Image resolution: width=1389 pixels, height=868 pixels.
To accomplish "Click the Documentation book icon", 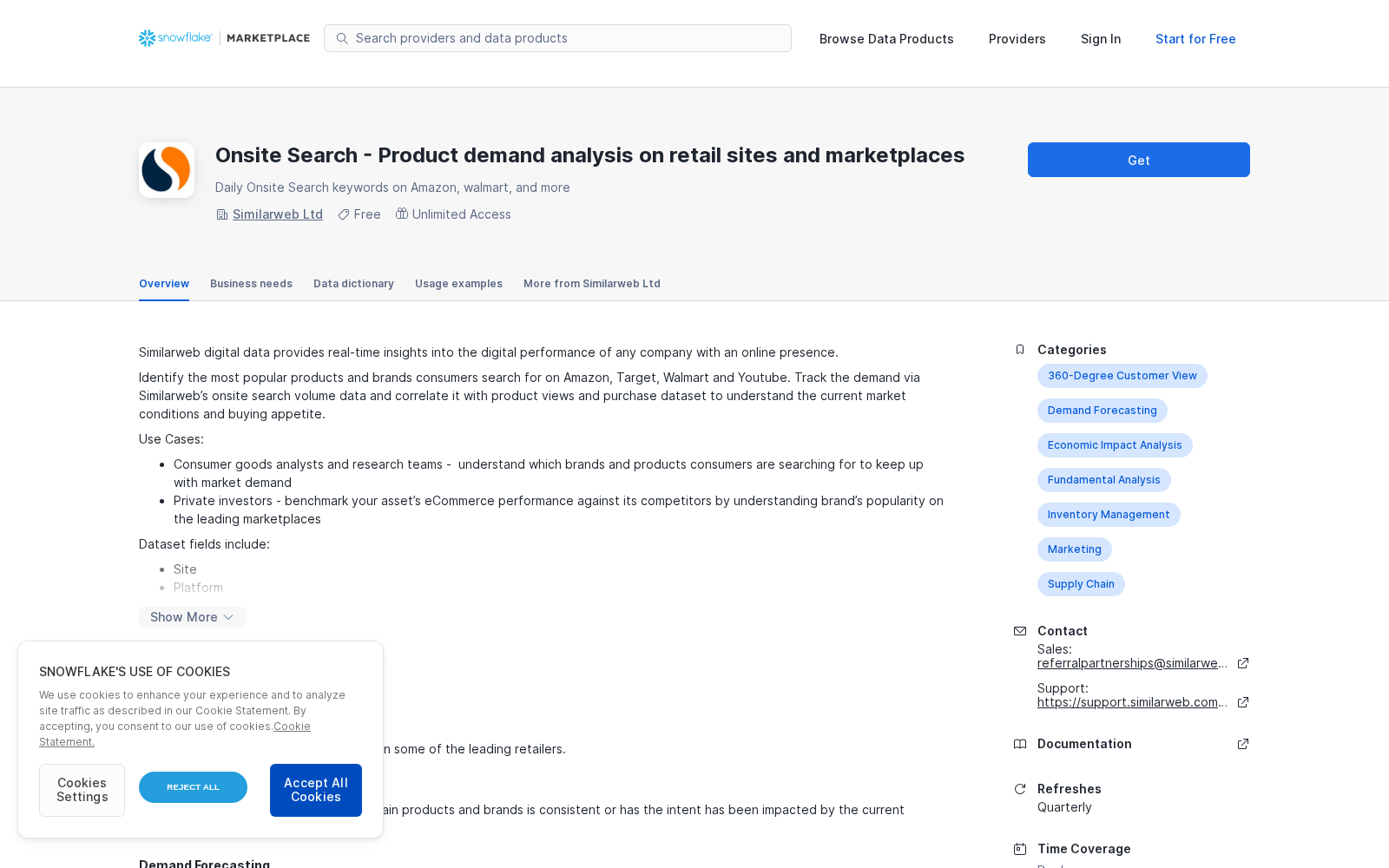I will pyautogui.click(x=1020, y=744).
